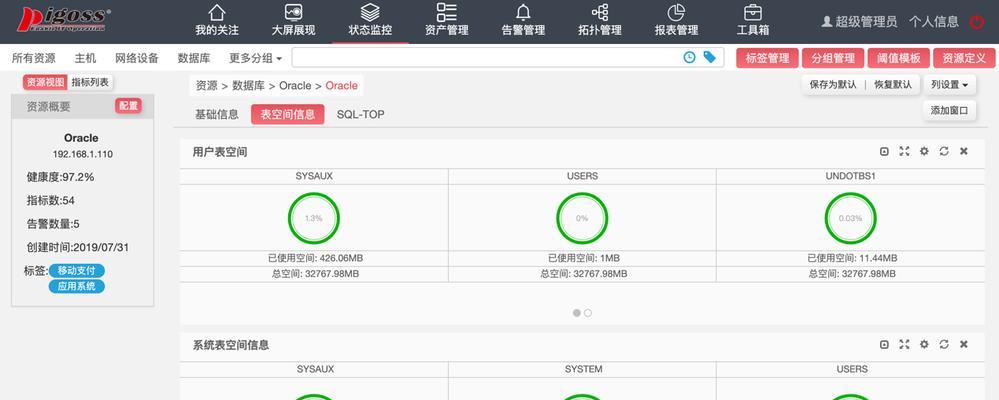Open 大屏展现 monitor icon

tap(294, 13)
